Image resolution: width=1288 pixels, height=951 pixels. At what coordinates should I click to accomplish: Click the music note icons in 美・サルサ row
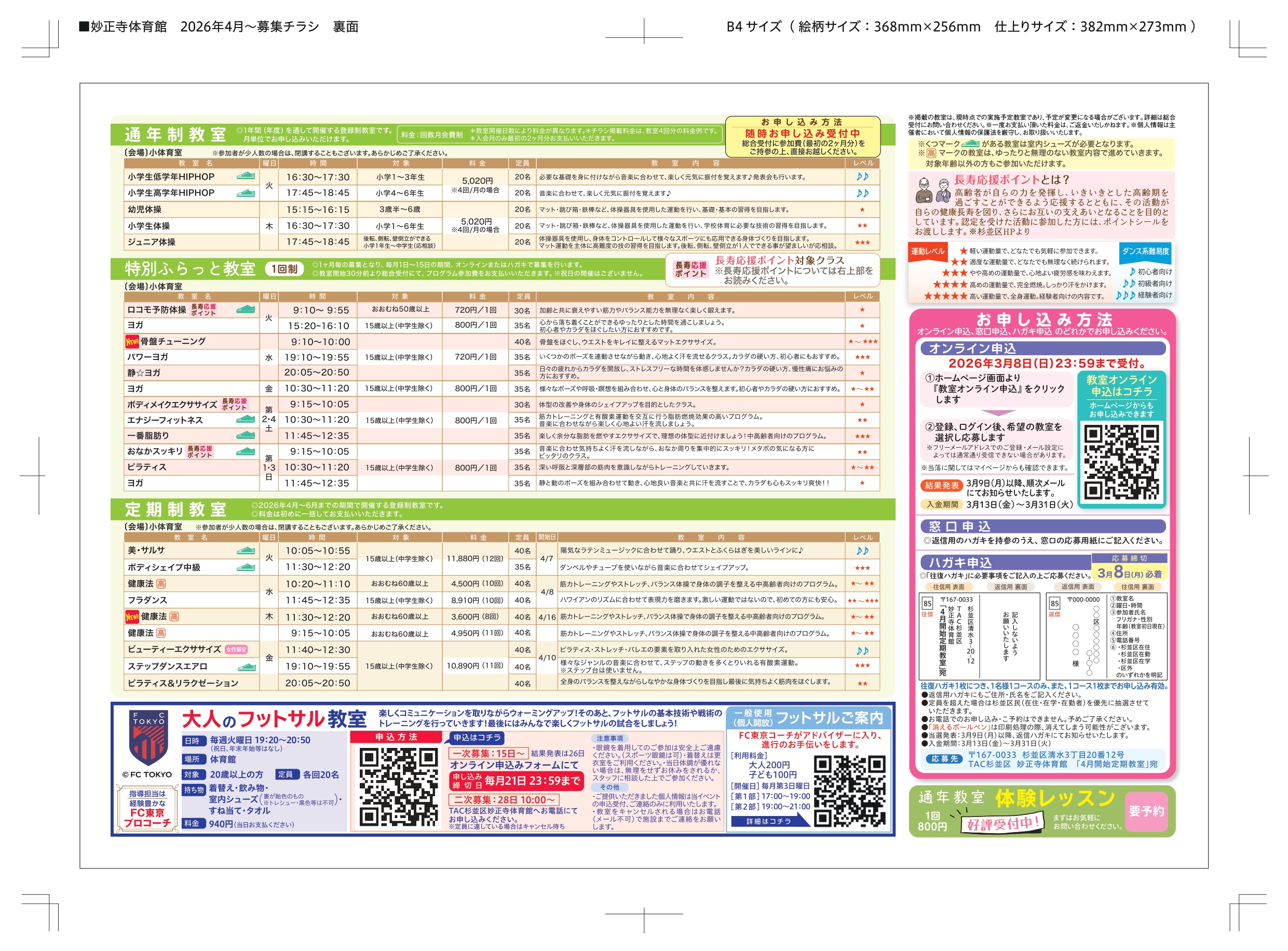pyautogui.click(x=862, y=551)
